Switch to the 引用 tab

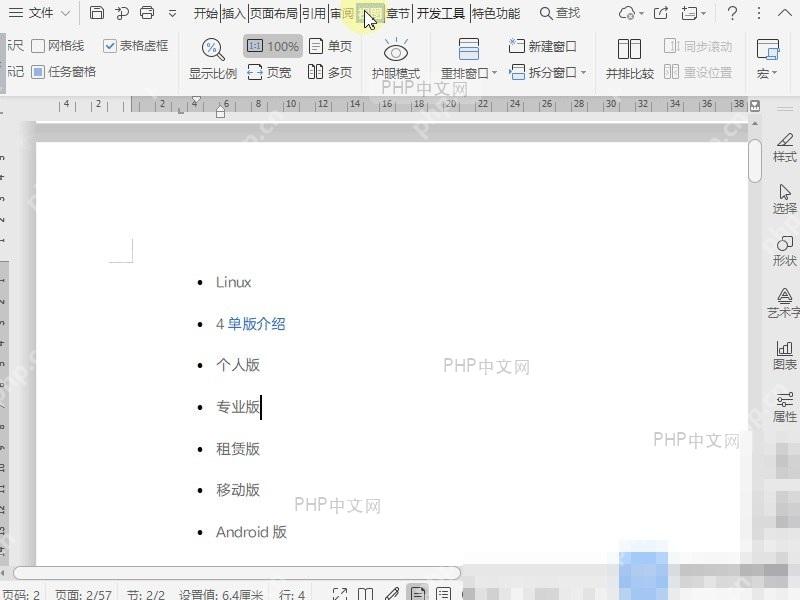314,14
